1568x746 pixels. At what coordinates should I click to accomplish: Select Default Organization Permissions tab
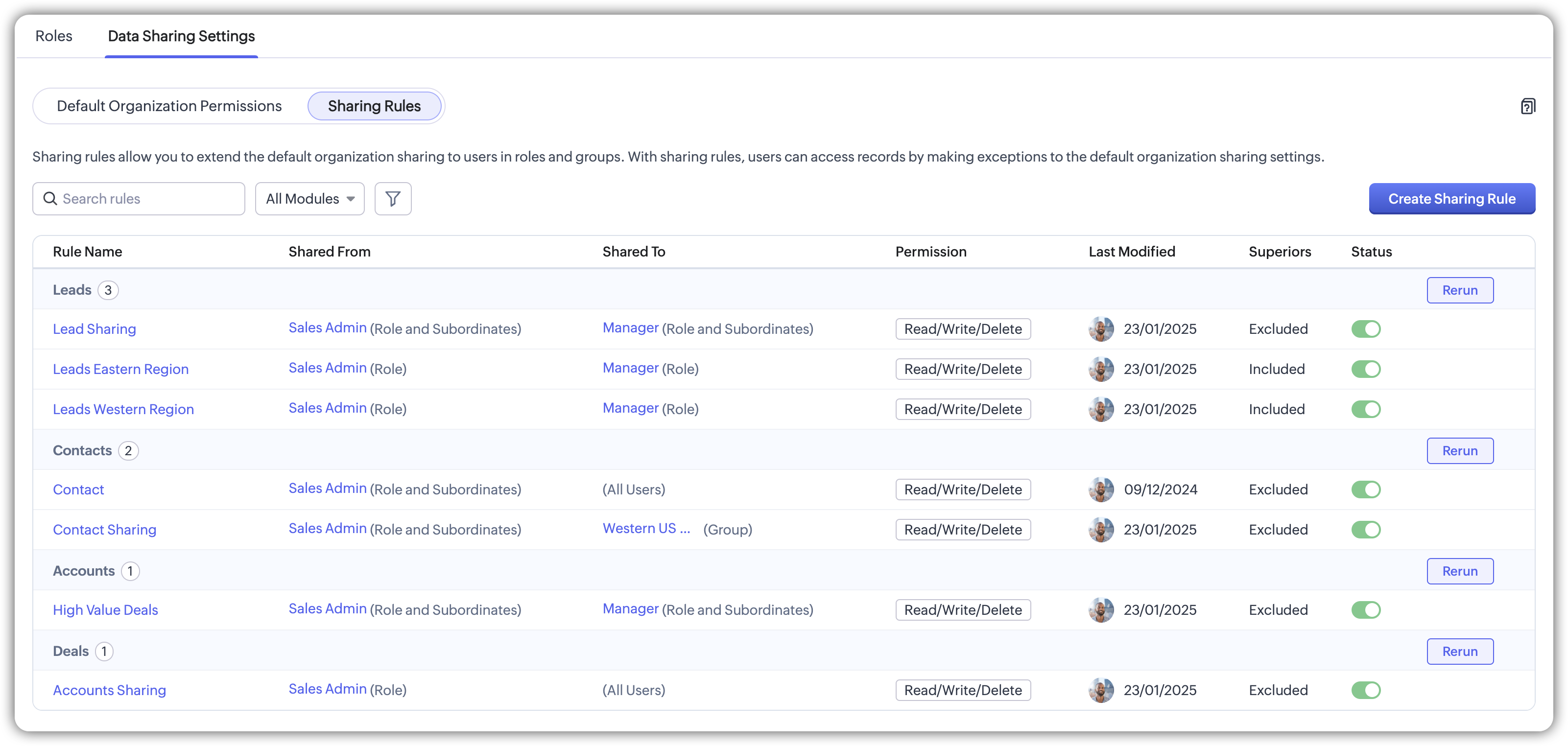169,107
